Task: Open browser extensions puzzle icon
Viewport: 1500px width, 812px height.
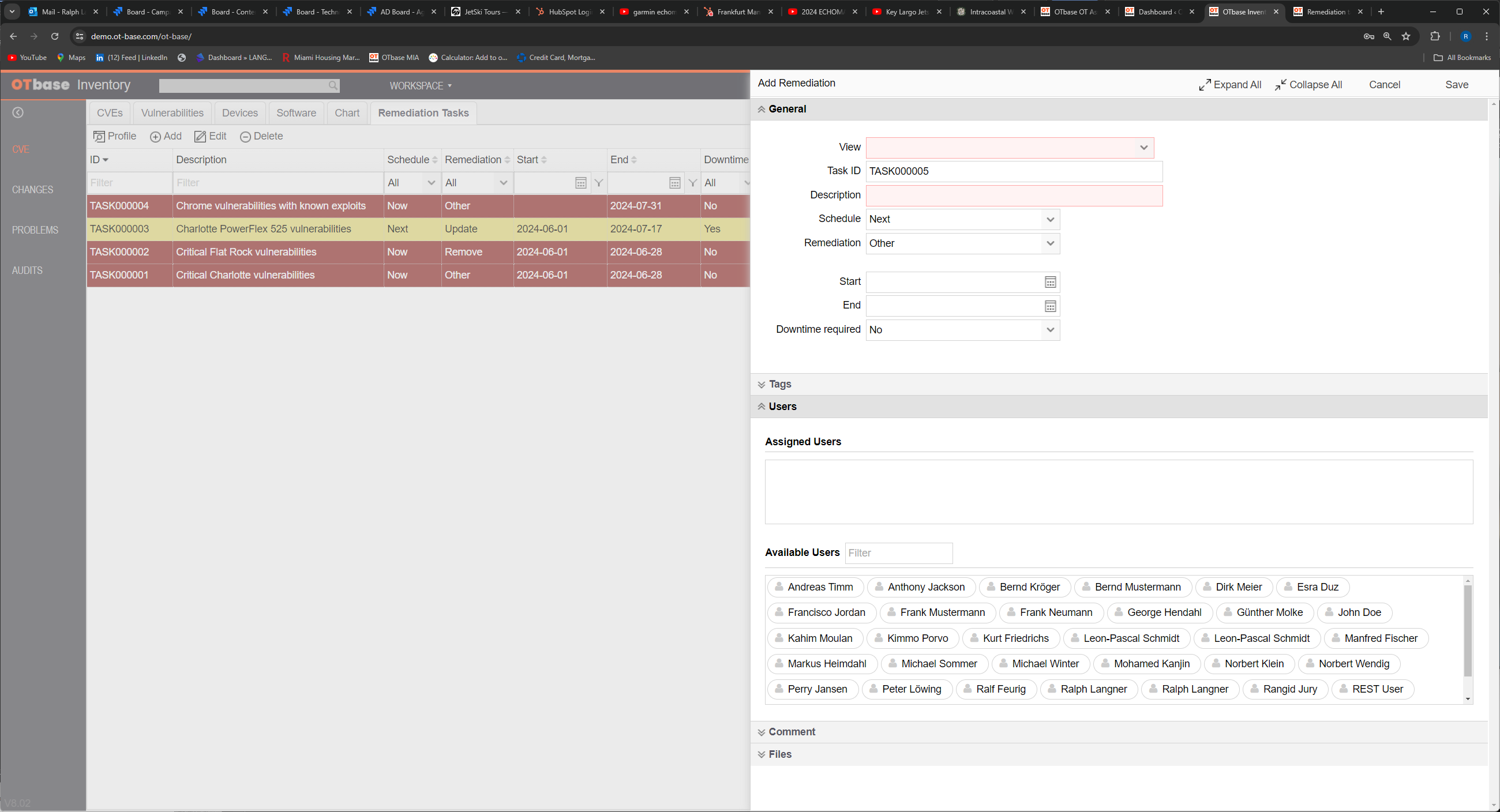Action: point(1435,36)
